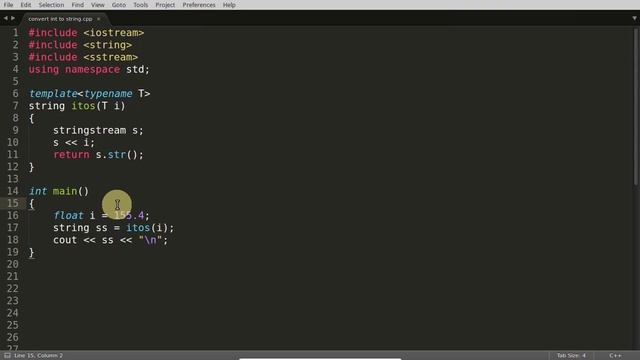The image size is (640, 360).
Task: Open the File menu
Action: 8,5
